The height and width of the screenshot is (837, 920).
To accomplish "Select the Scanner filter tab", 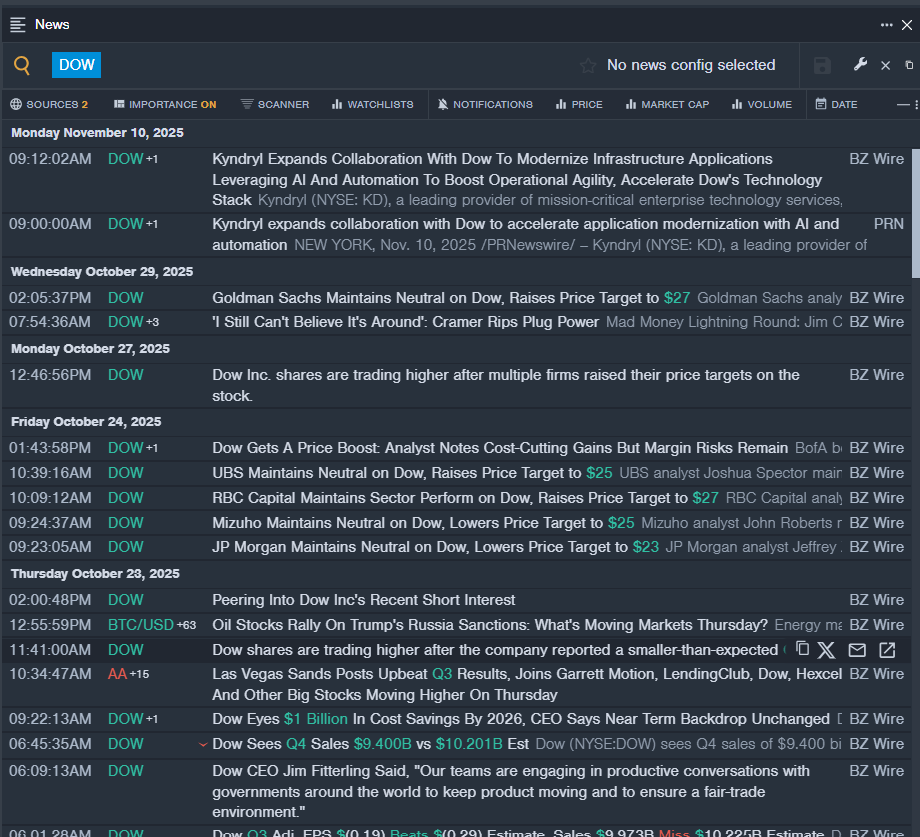I will point(275,104).
